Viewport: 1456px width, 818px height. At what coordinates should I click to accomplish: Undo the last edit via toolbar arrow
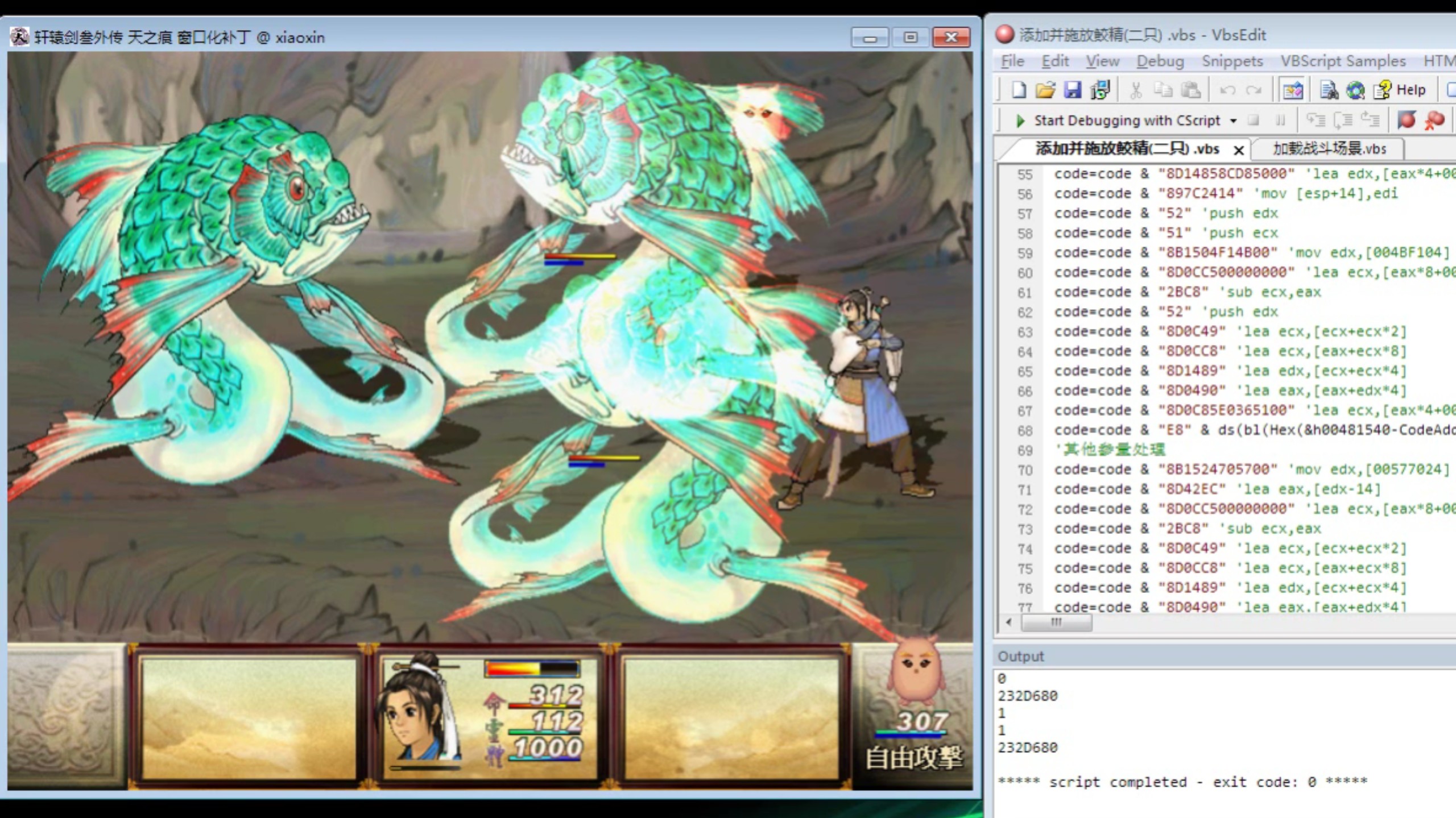tap(1227, 90)
